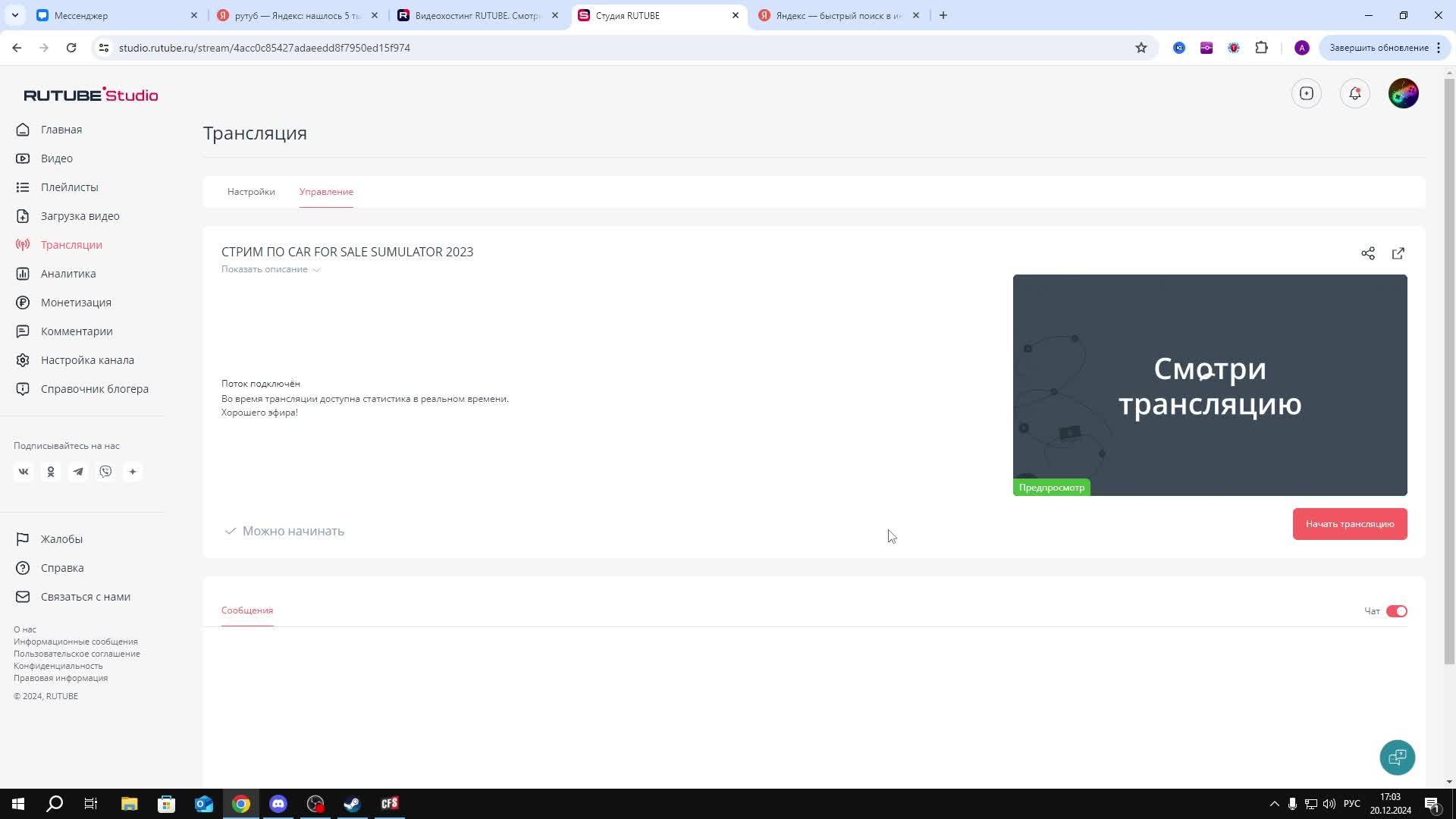
Task: Click the RUTUBE Studio logo
Action: click(91, 95)
